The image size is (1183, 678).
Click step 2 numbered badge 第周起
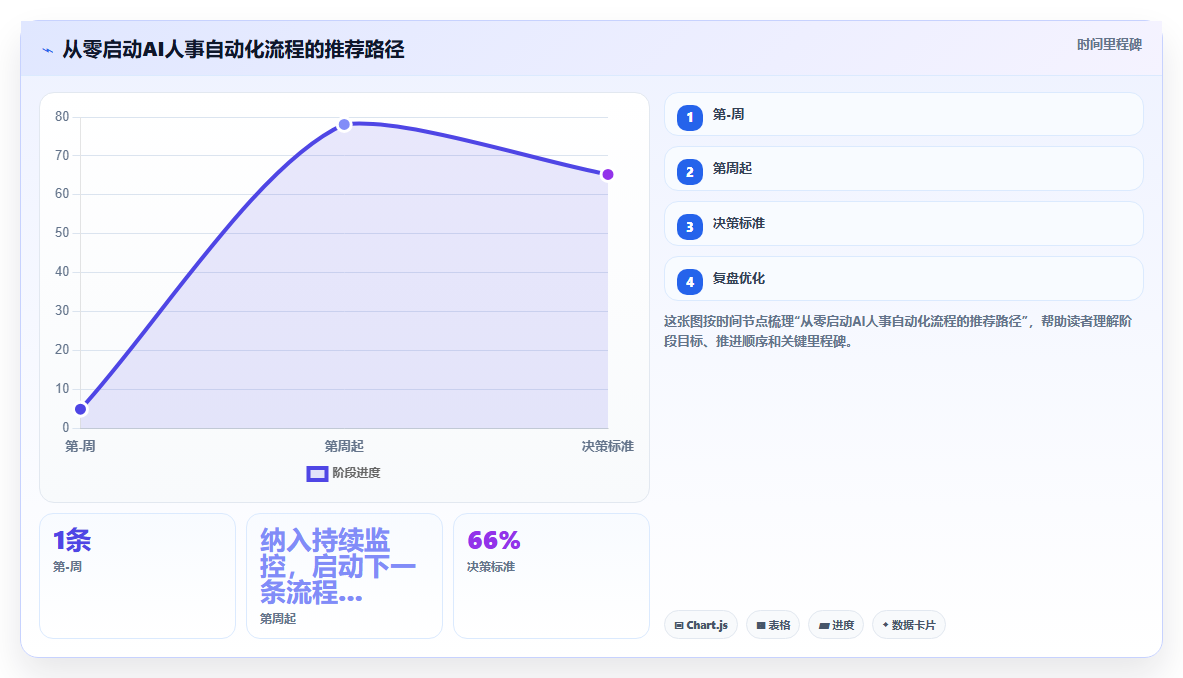690,172
